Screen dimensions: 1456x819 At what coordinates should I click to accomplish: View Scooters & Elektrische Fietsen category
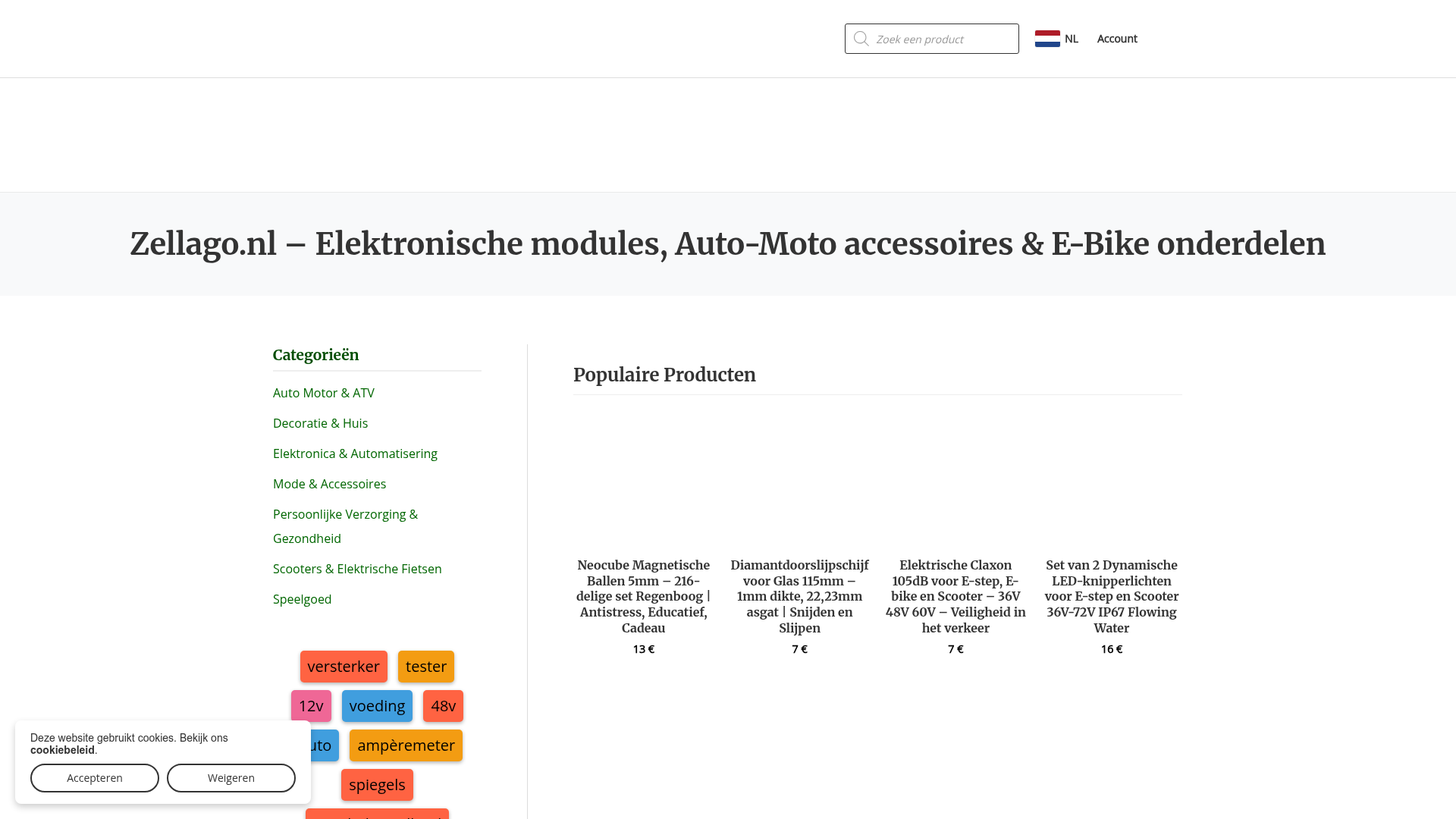[357, 569]
